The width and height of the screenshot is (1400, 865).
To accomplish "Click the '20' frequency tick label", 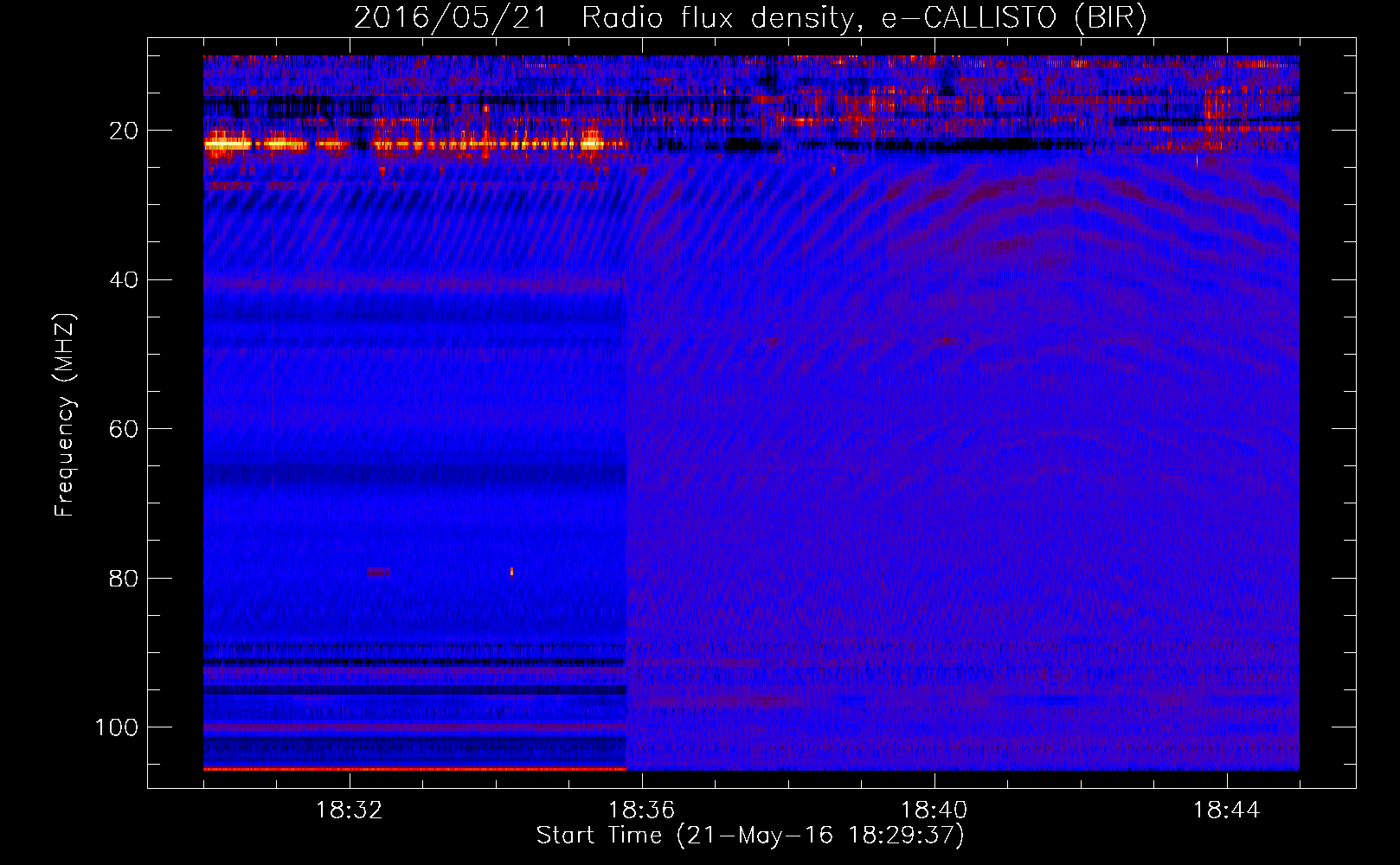I will coord(124,131).
